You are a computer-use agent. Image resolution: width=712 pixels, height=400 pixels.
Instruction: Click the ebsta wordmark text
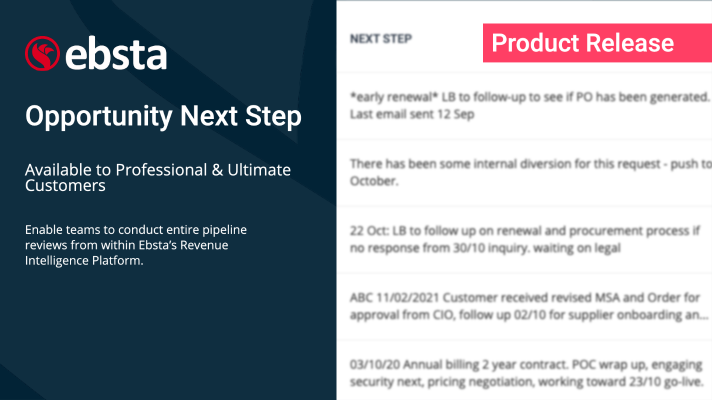click(115, 53)
